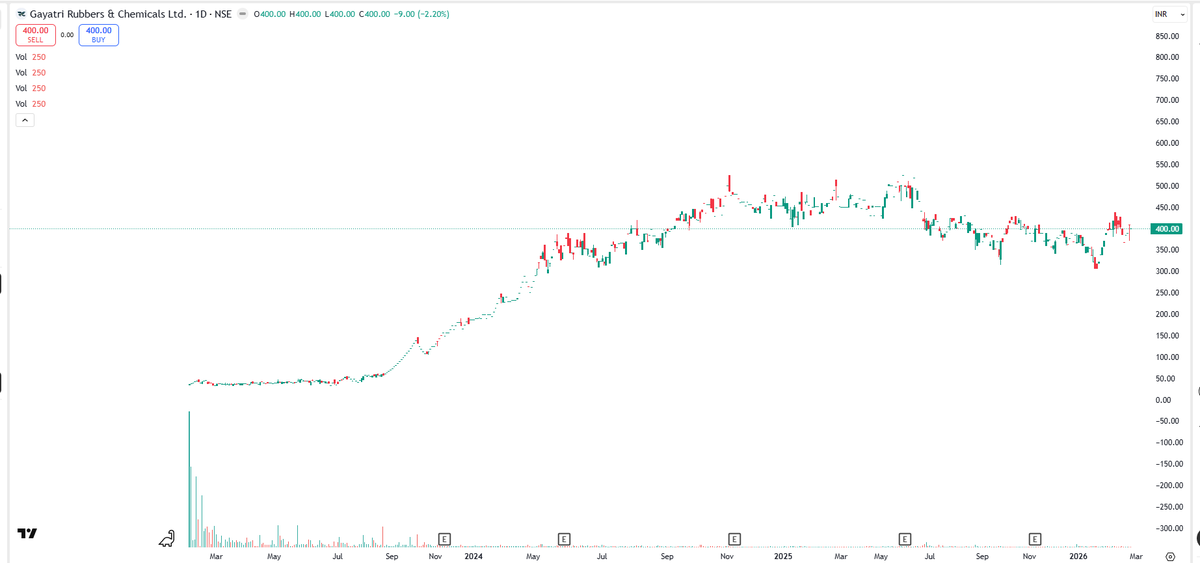The width and height of the screenshot is (1200, 563).
Task: Open the earnings E marker between May and Jul 2024
Action: coord(563,539)
